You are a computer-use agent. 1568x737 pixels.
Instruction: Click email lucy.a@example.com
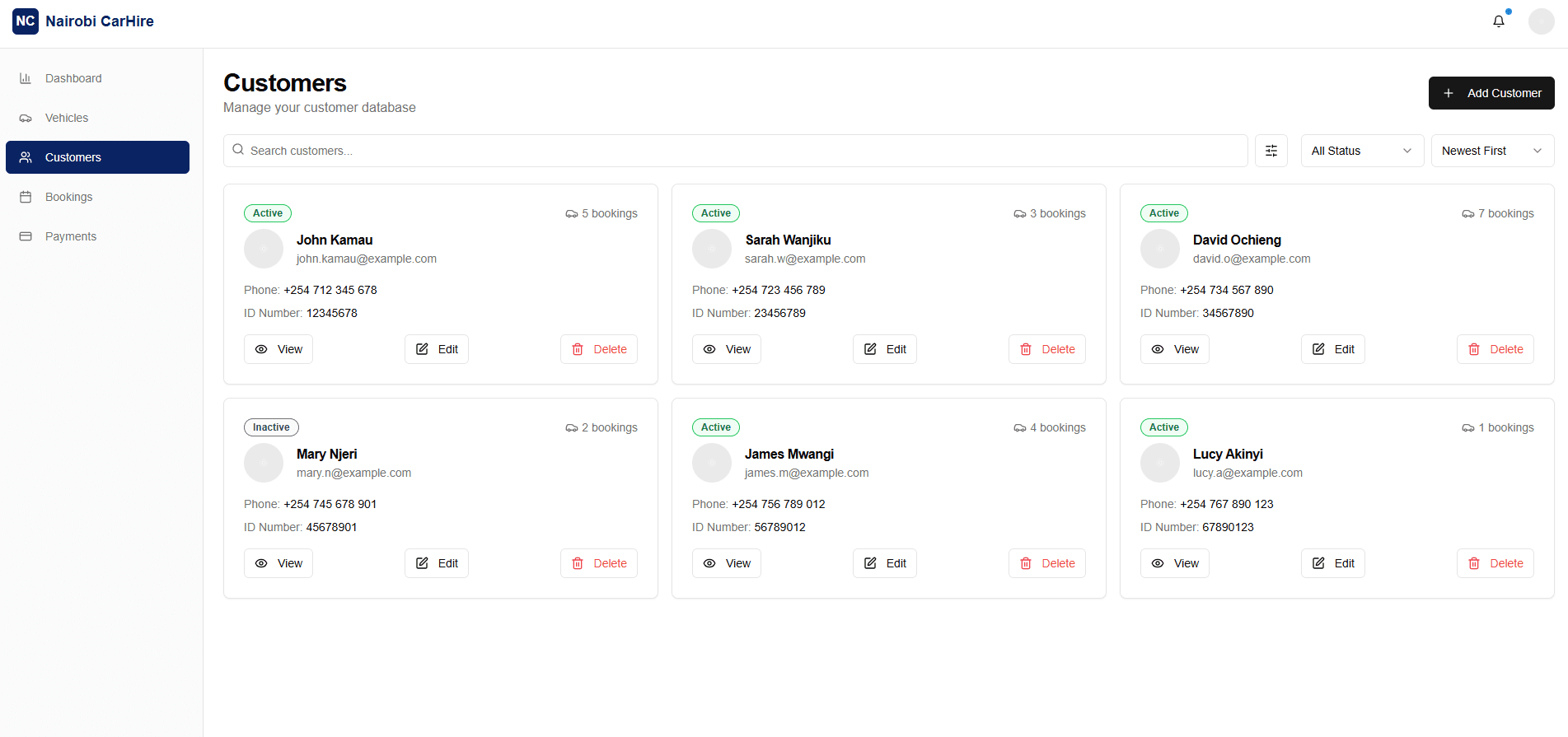1247,473
